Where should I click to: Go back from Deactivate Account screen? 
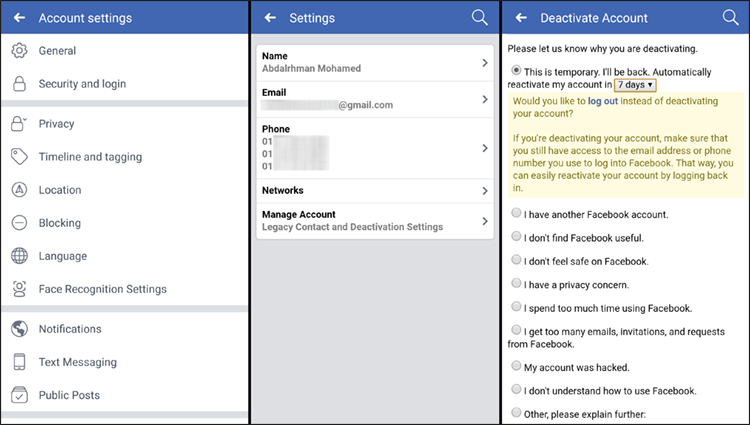521,18
